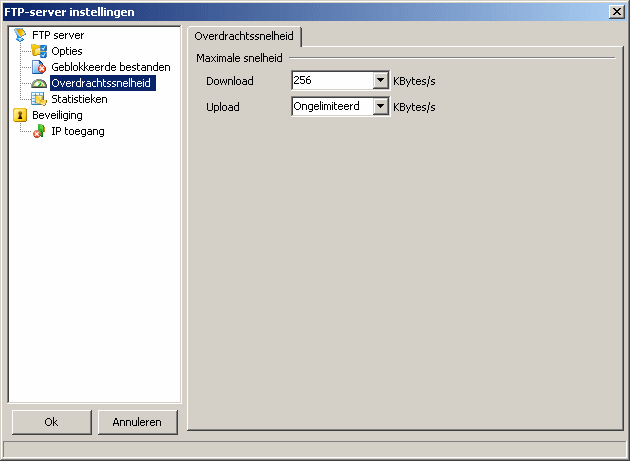Viewport: 630px width, 461px height.
Task: Click the Upload field showing Ongelimiteerd
Action: [332, 107]
